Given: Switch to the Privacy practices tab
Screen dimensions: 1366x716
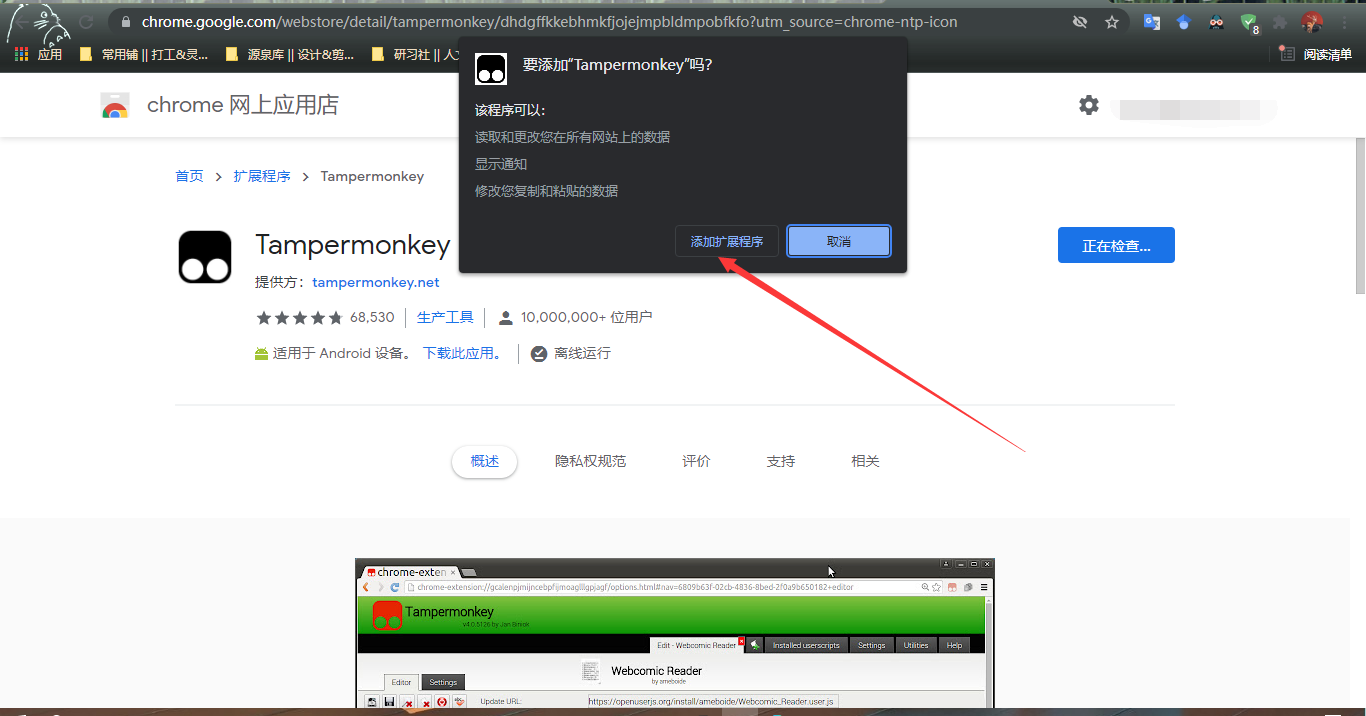Looking at the screenshot, I should coord(590,461).
